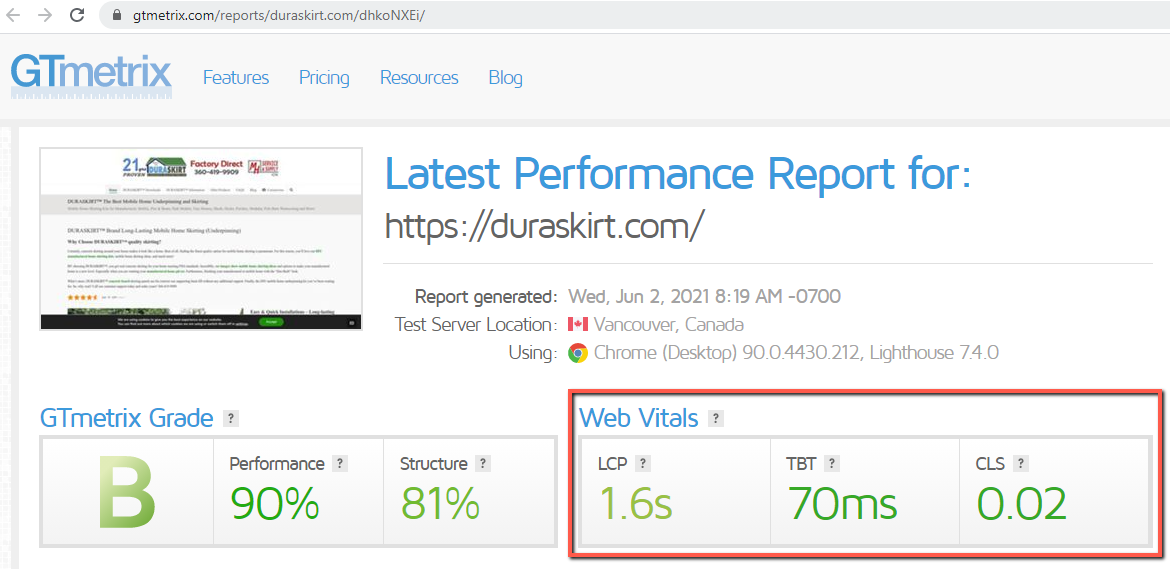Screen dimensions: 1170x569
Task: Click help icon beside GTmetrix Grade
Action: 232,418
